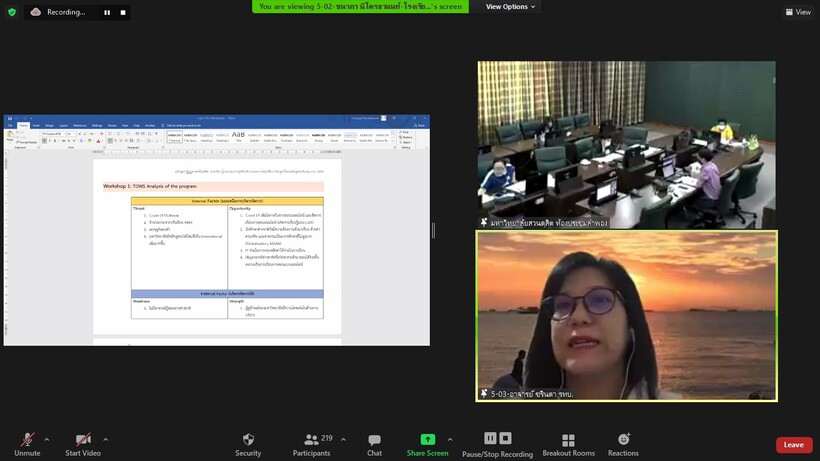
Task: Click the 'Opportunity' cell label in the table
Action: (x=240, y=209)
